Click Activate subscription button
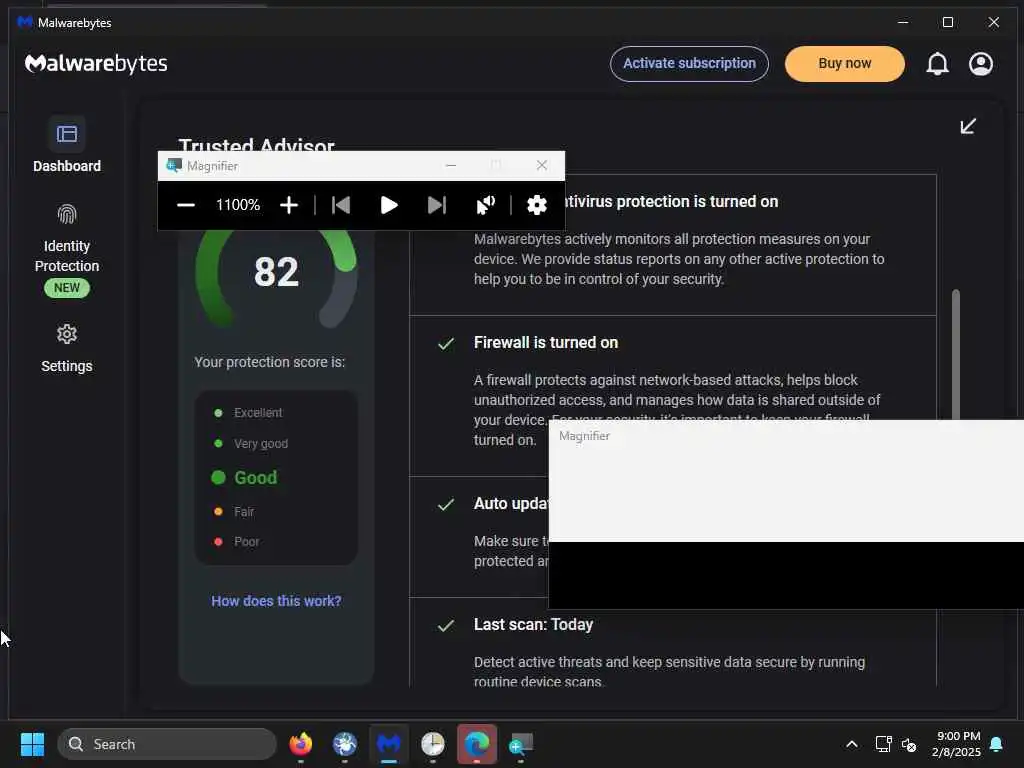The image size is (1024, 768). tap(689, 63)
